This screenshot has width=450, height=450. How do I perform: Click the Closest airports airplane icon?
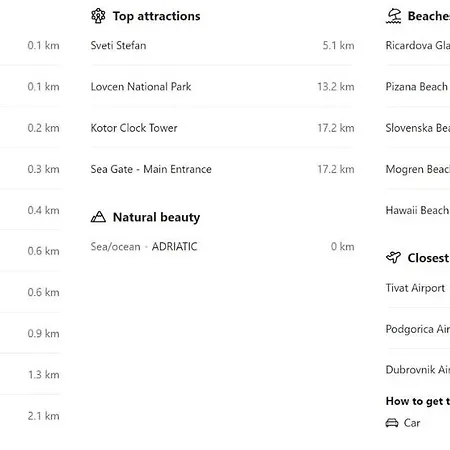coord(393,257)
